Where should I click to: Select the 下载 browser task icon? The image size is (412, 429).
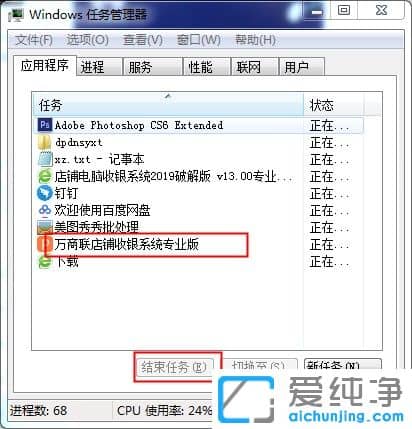coord(45,262)
